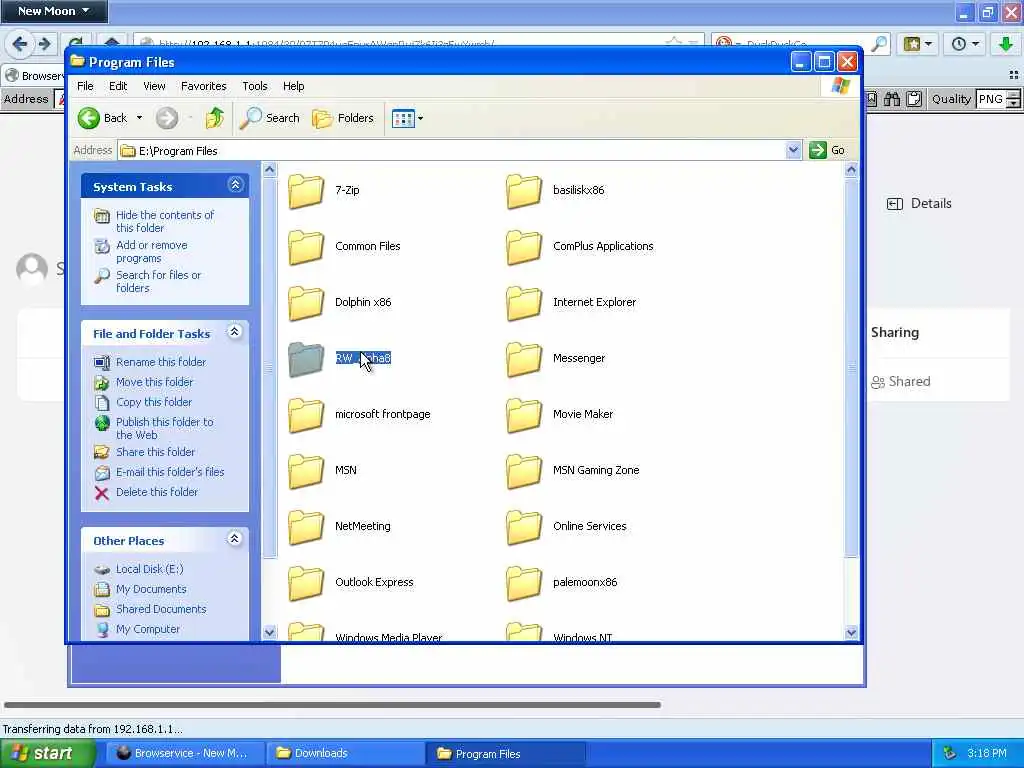Open the New Moon application menu

pos(54,11)
